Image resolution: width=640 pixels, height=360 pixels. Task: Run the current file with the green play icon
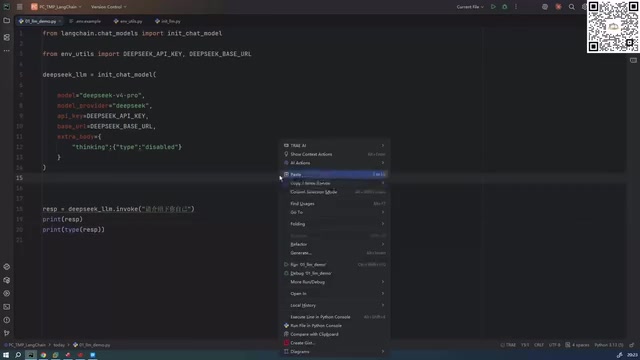point(493,7)
